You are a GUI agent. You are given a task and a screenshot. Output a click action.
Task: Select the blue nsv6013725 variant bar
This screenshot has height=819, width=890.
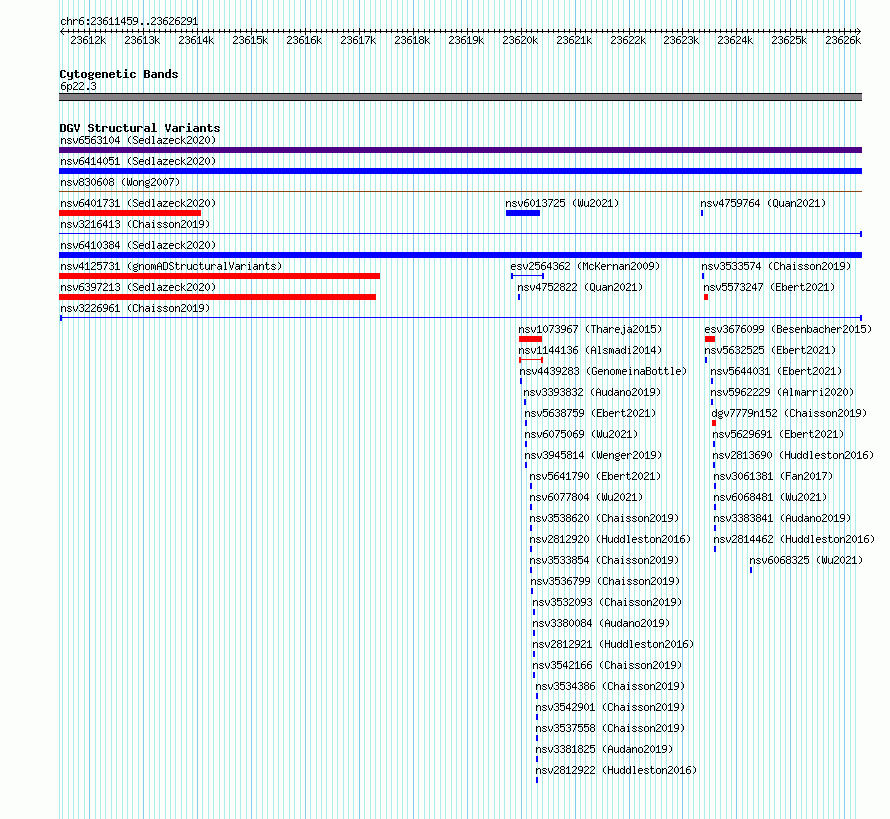point(523,213)
